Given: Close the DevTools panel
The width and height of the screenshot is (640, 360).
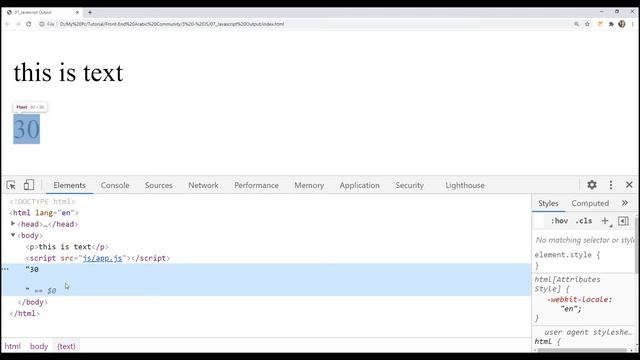Looking at the screenshot, I should (x=629, y=185).
